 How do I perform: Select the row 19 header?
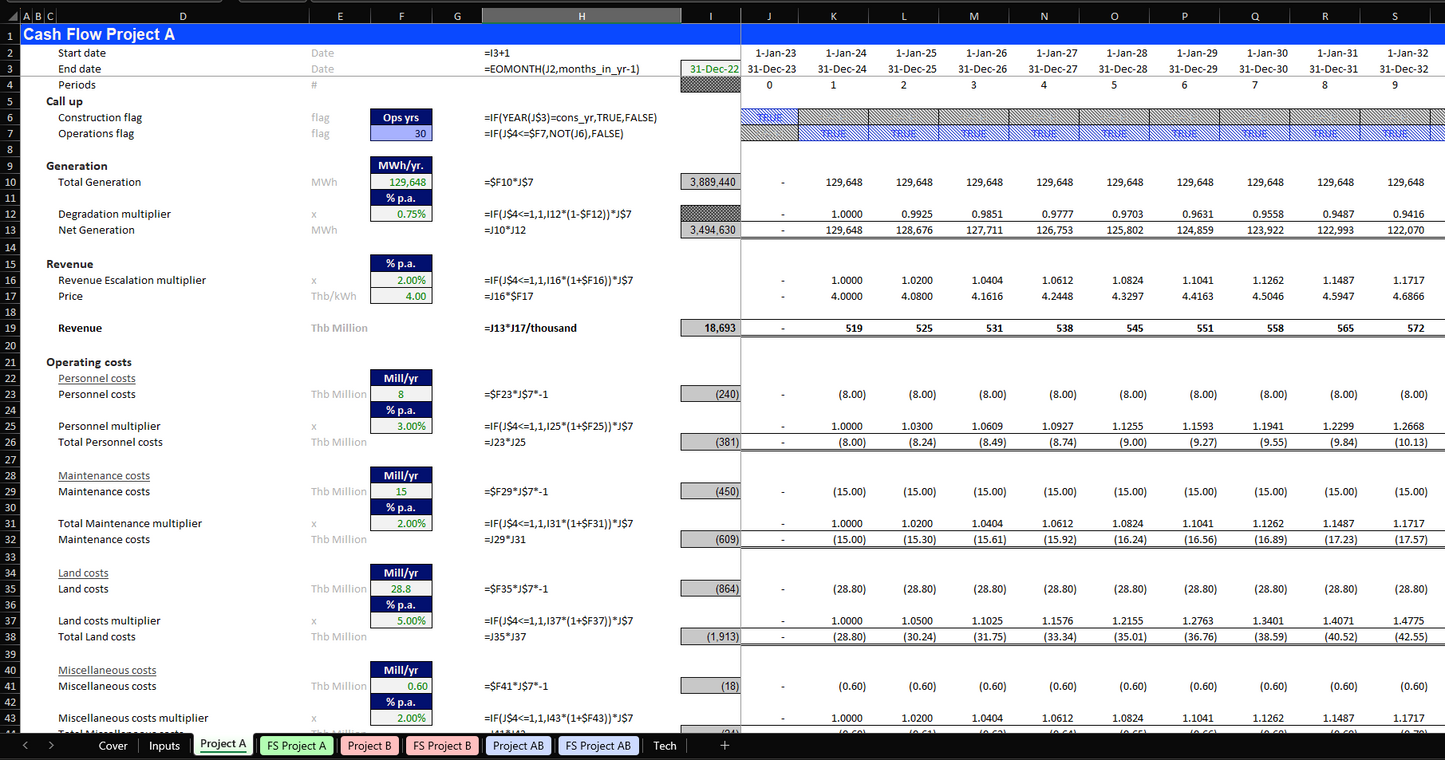pyautogui.click(x=9, y=328)
